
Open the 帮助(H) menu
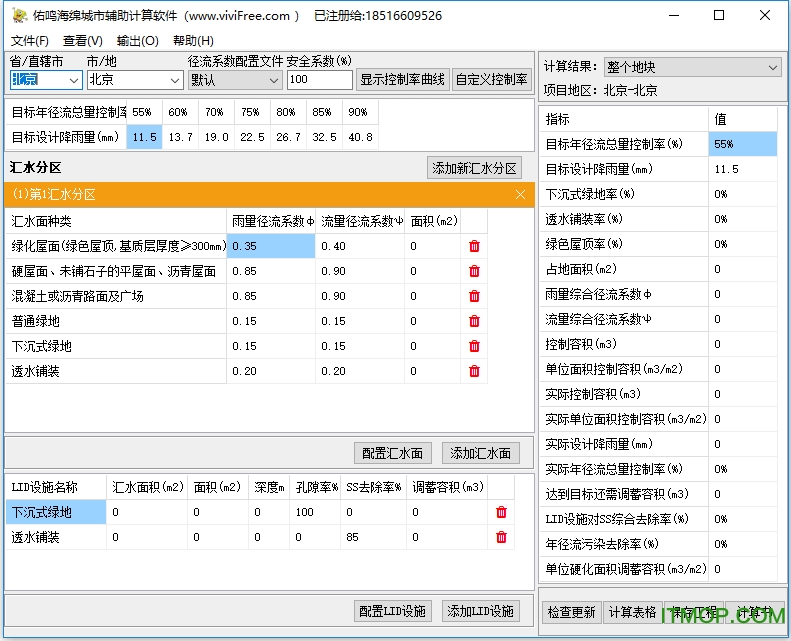tap(193, 41)
